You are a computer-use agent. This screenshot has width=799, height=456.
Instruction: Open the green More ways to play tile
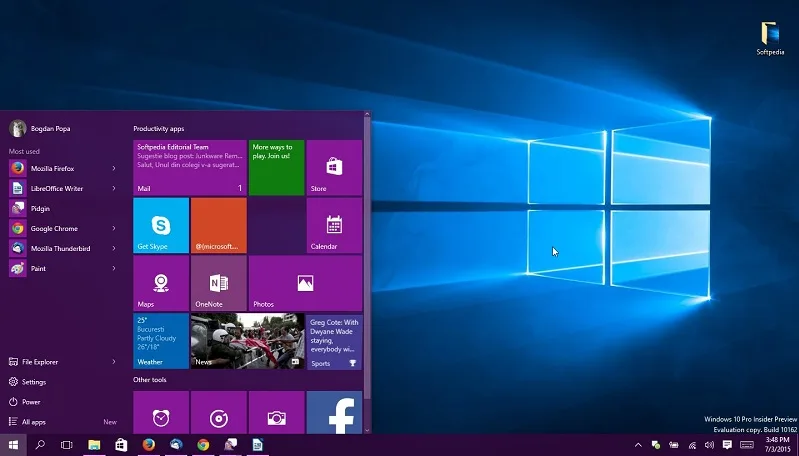click(x=277, y=168)
